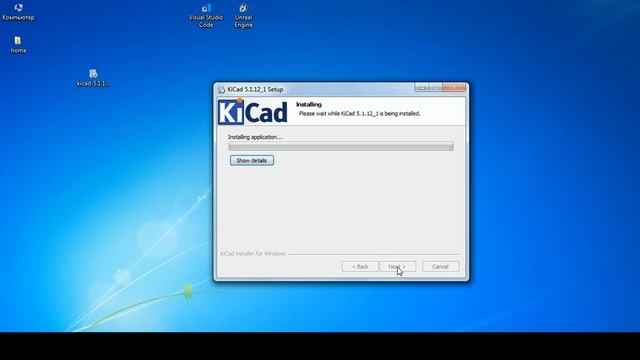Screen dimensions: 640x360
Task: Minimize the KiCad Setup window
Action: click(x=422, y=88)
